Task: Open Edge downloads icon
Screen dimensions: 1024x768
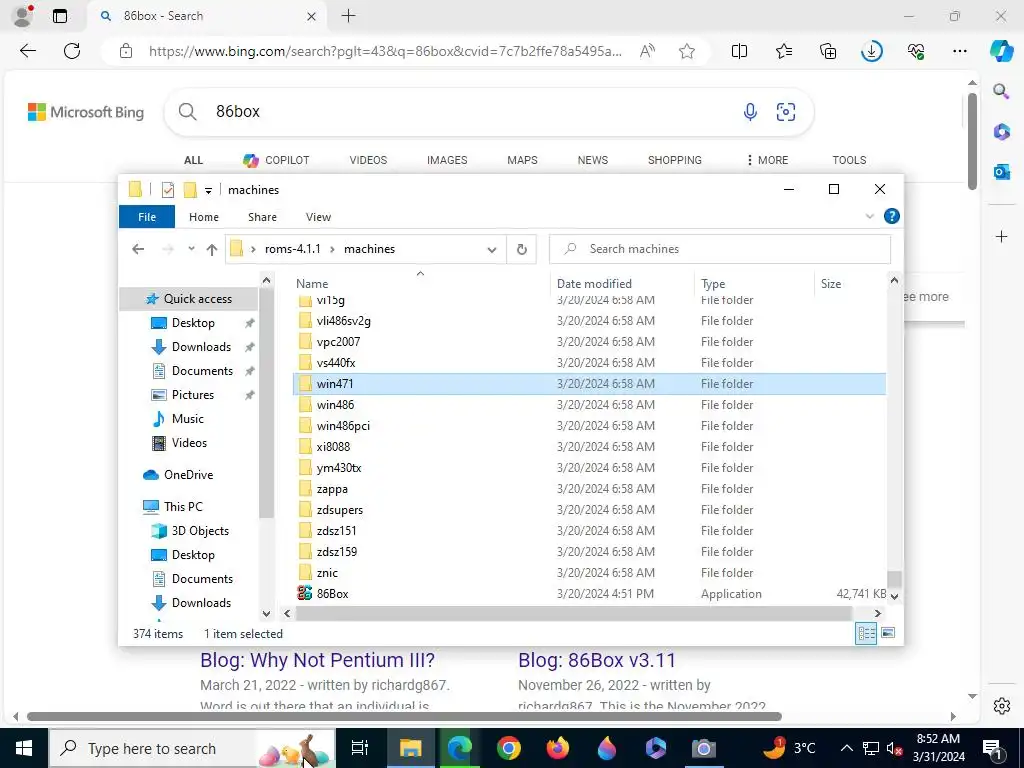Action: 871,51
